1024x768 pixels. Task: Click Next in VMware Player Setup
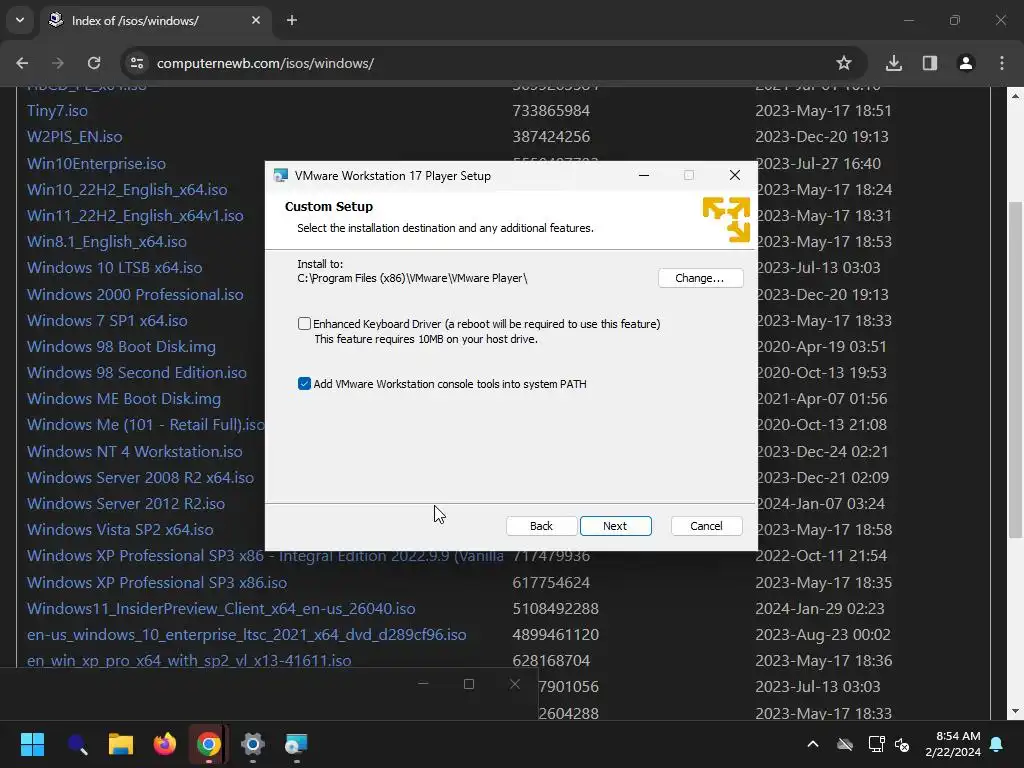(615, 526)
